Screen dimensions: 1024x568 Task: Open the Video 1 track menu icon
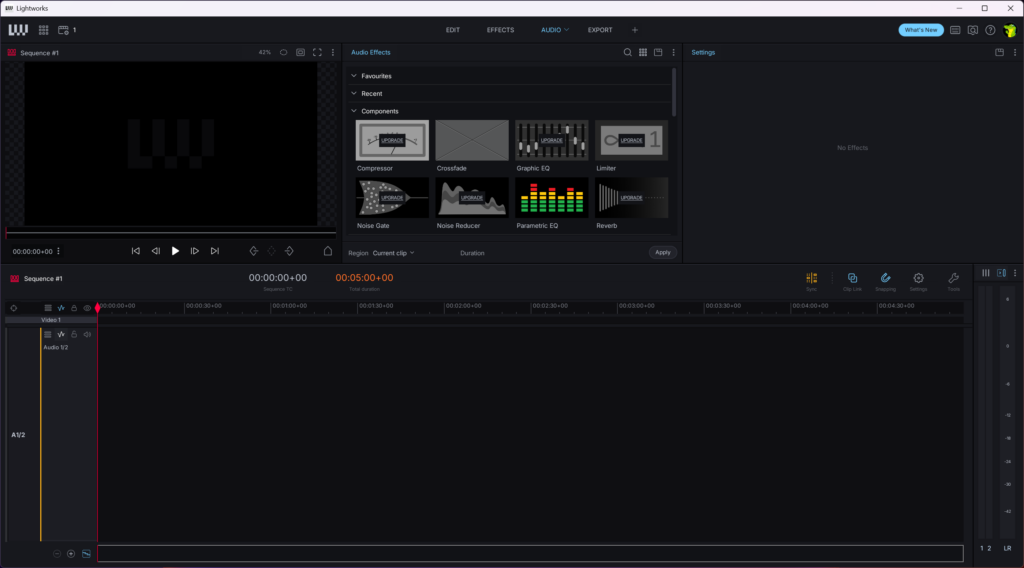click(x=48, y=308)
